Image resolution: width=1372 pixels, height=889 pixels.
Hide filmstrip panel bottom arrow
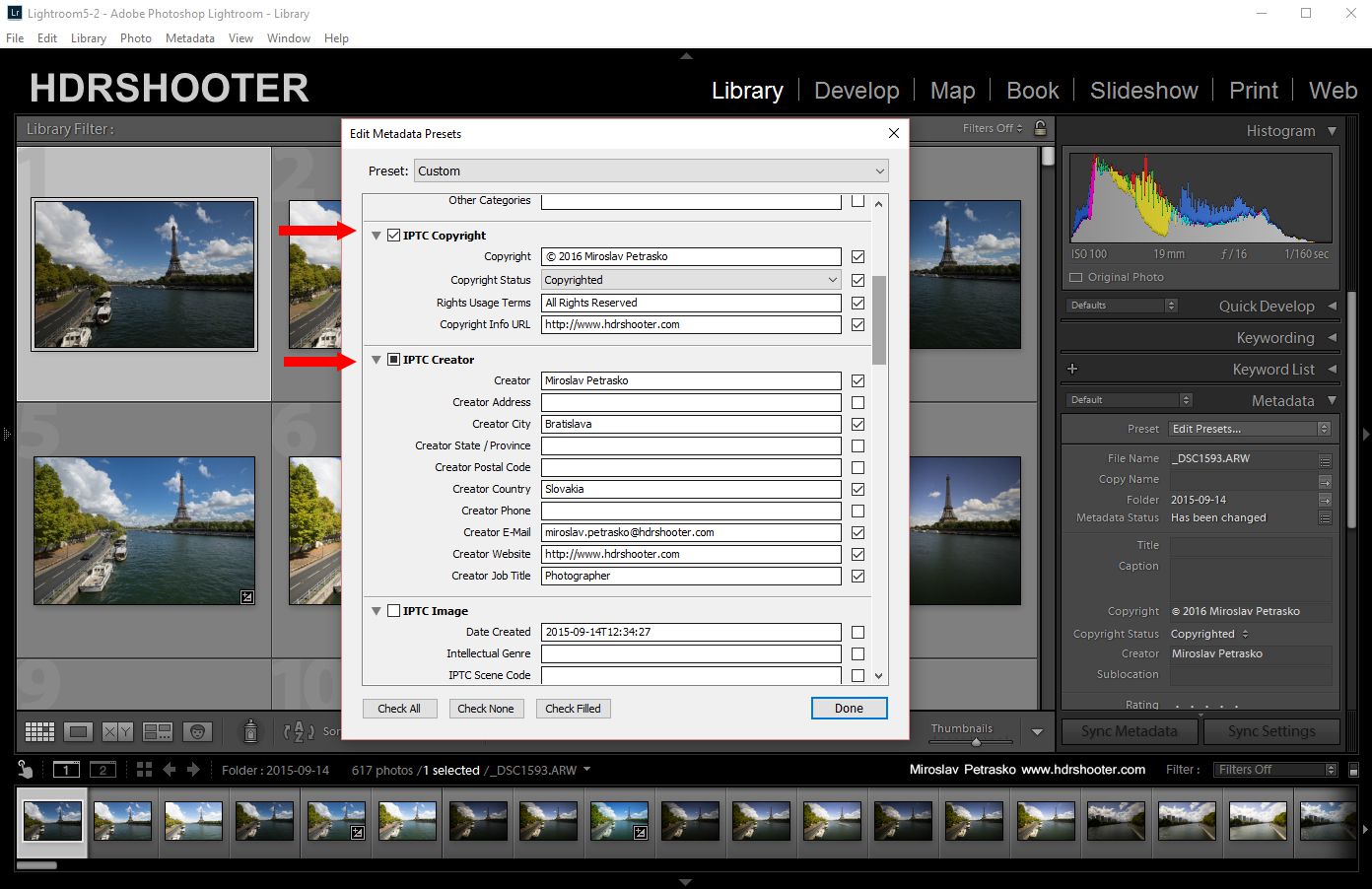[686, 882]
